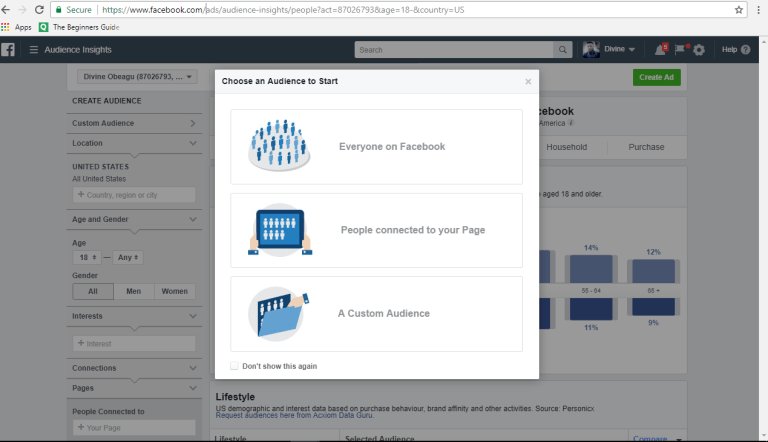
Task: Click the Divine profile picture
Action: pyautogui.click(x=591, y=49)
